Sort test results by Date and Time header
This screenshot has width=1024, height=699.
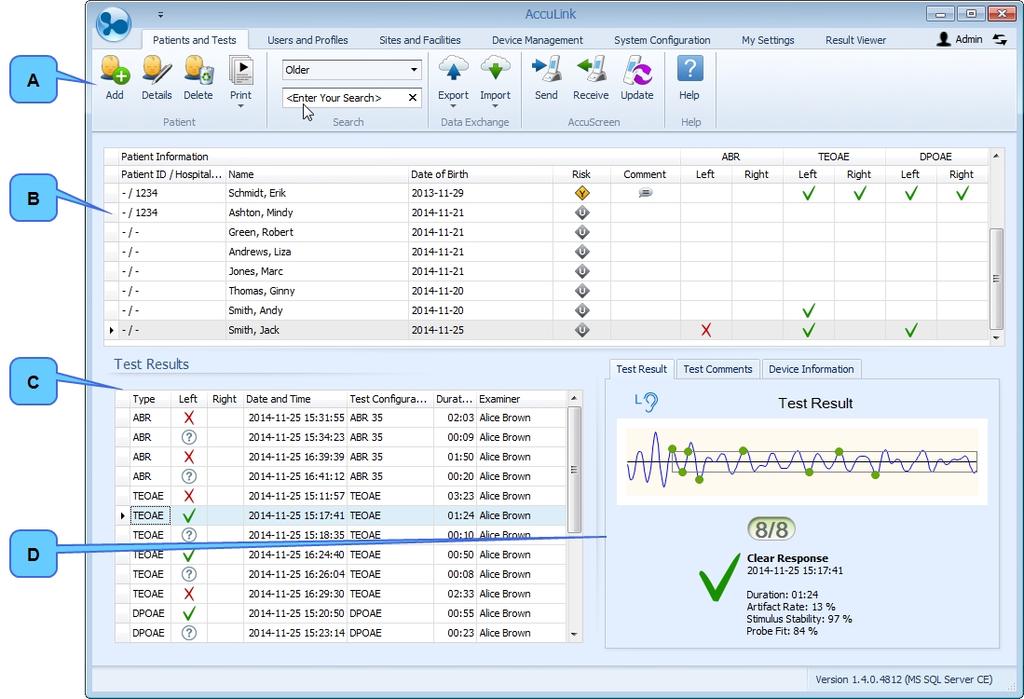(295, 399)
